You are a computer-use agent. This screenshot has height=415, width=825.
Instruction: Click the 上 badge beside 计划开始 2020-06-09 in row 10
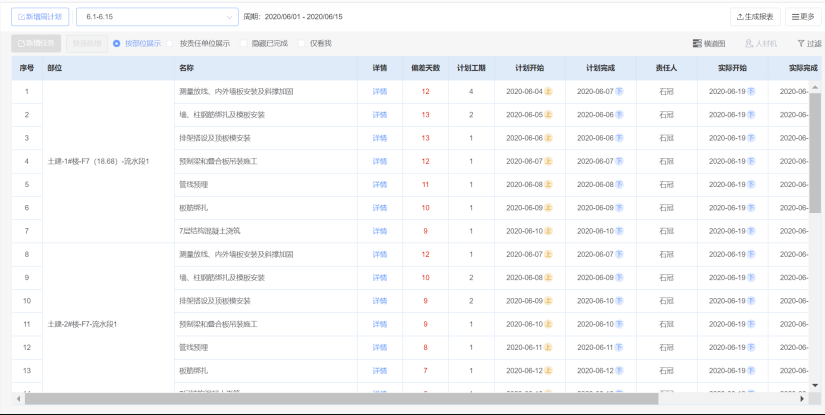click(x=548, y=301)
